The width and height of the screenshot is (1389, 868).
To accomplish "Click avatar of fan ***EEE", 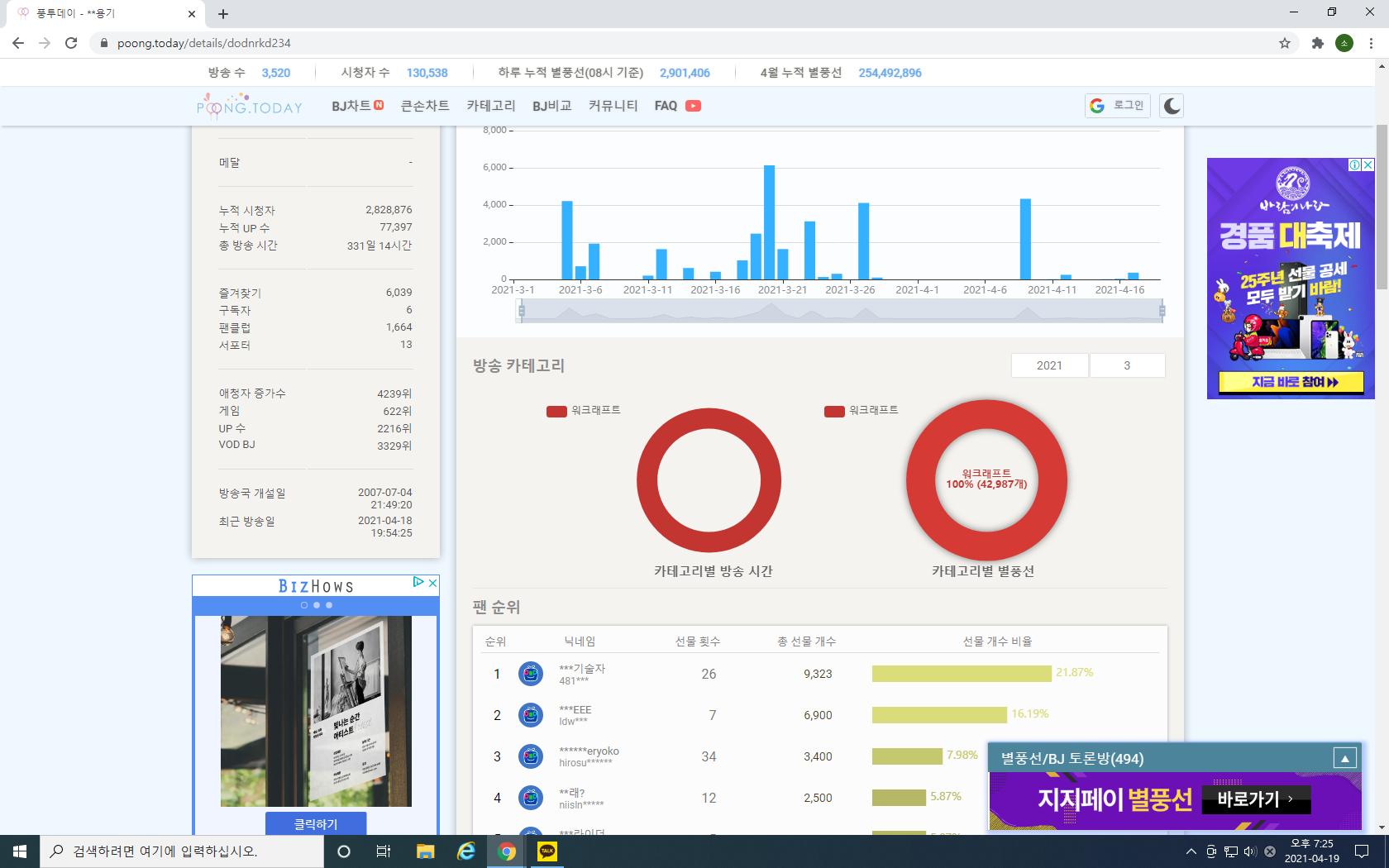I will (531, 715).
